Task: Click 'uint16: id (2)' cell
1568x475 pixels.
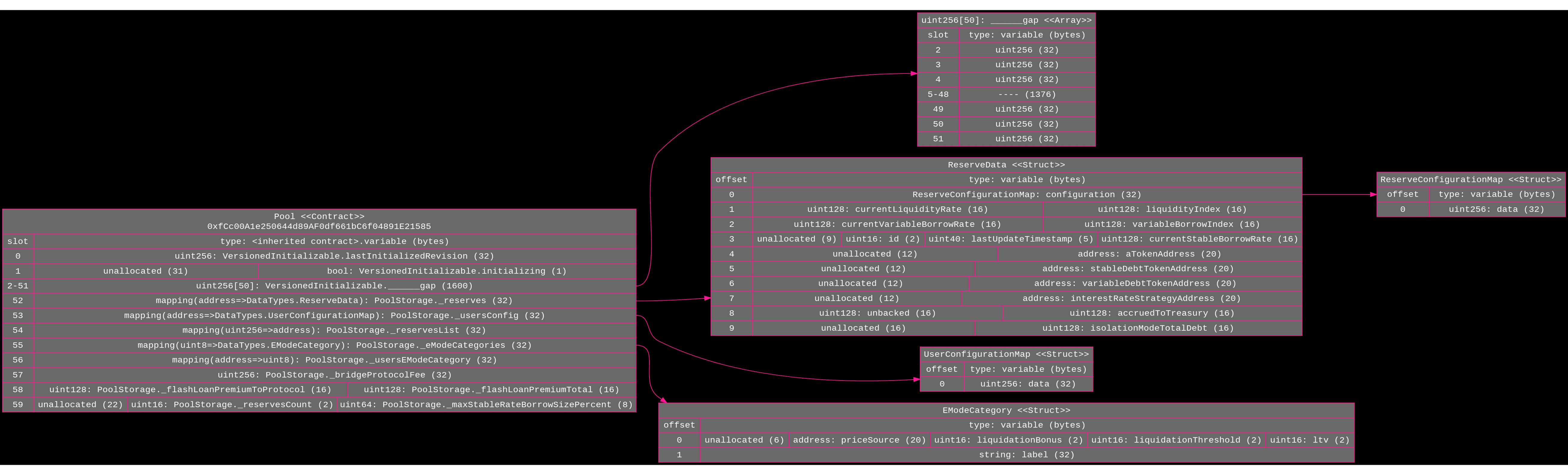Action: 883,239
